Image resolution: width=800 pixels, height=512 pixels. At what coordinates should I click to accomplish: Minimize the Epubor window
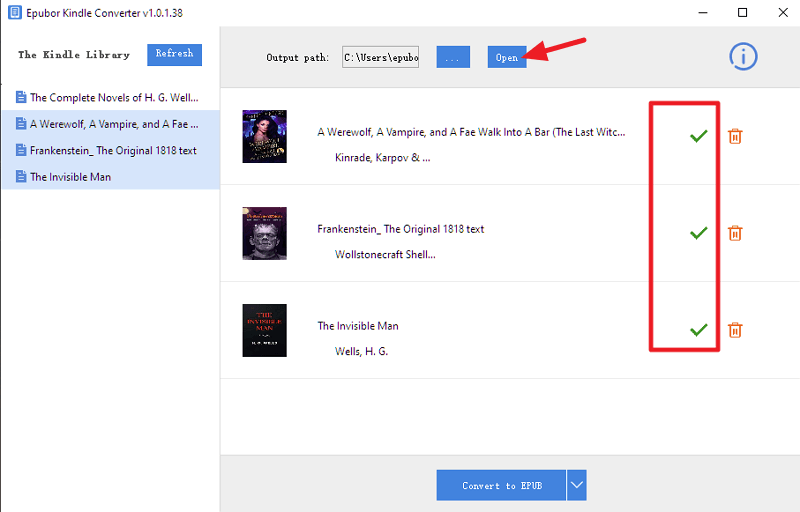(703, 12)
